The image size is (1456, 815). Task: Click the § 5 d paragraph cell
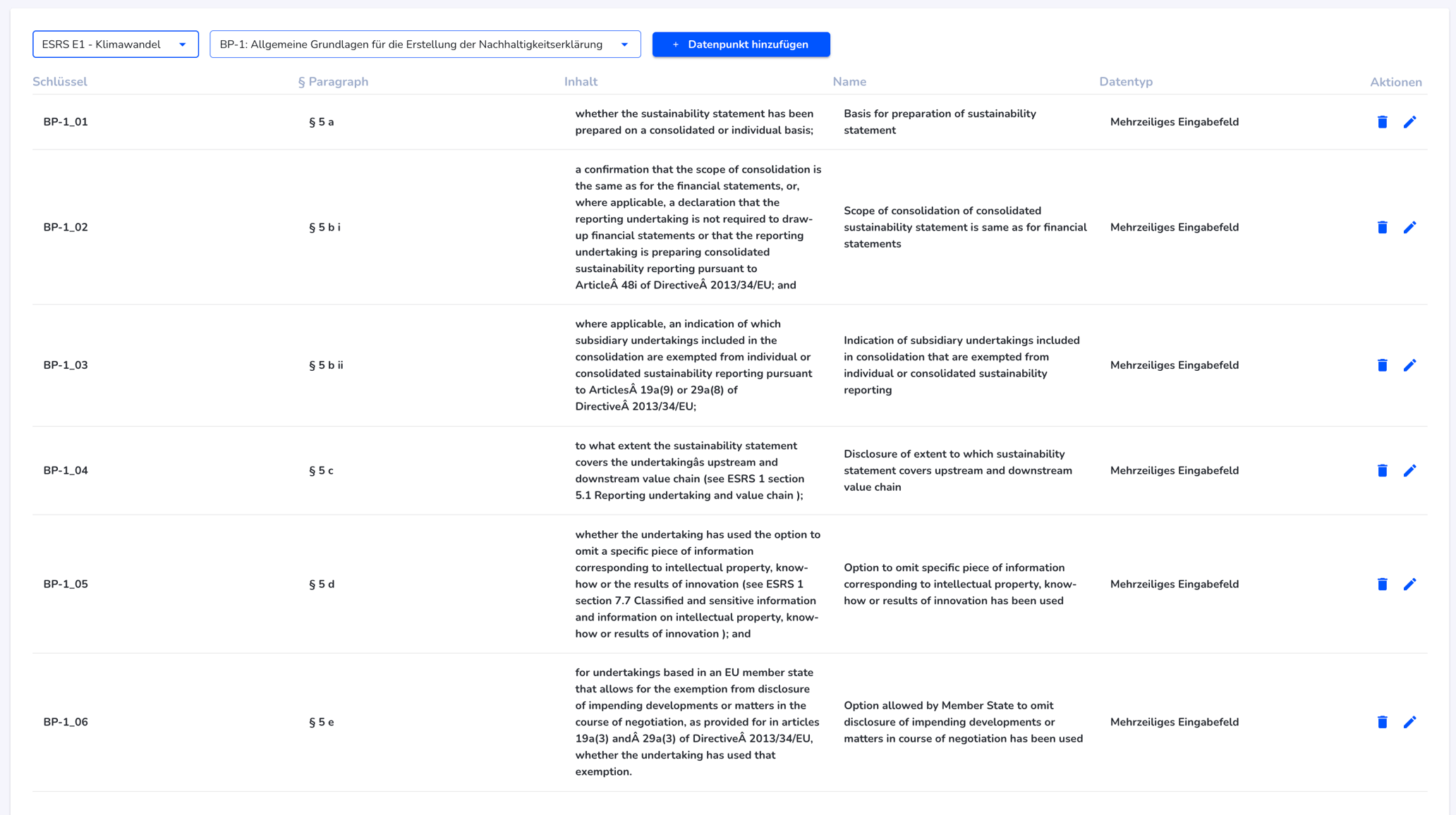(x=322, y=584)
